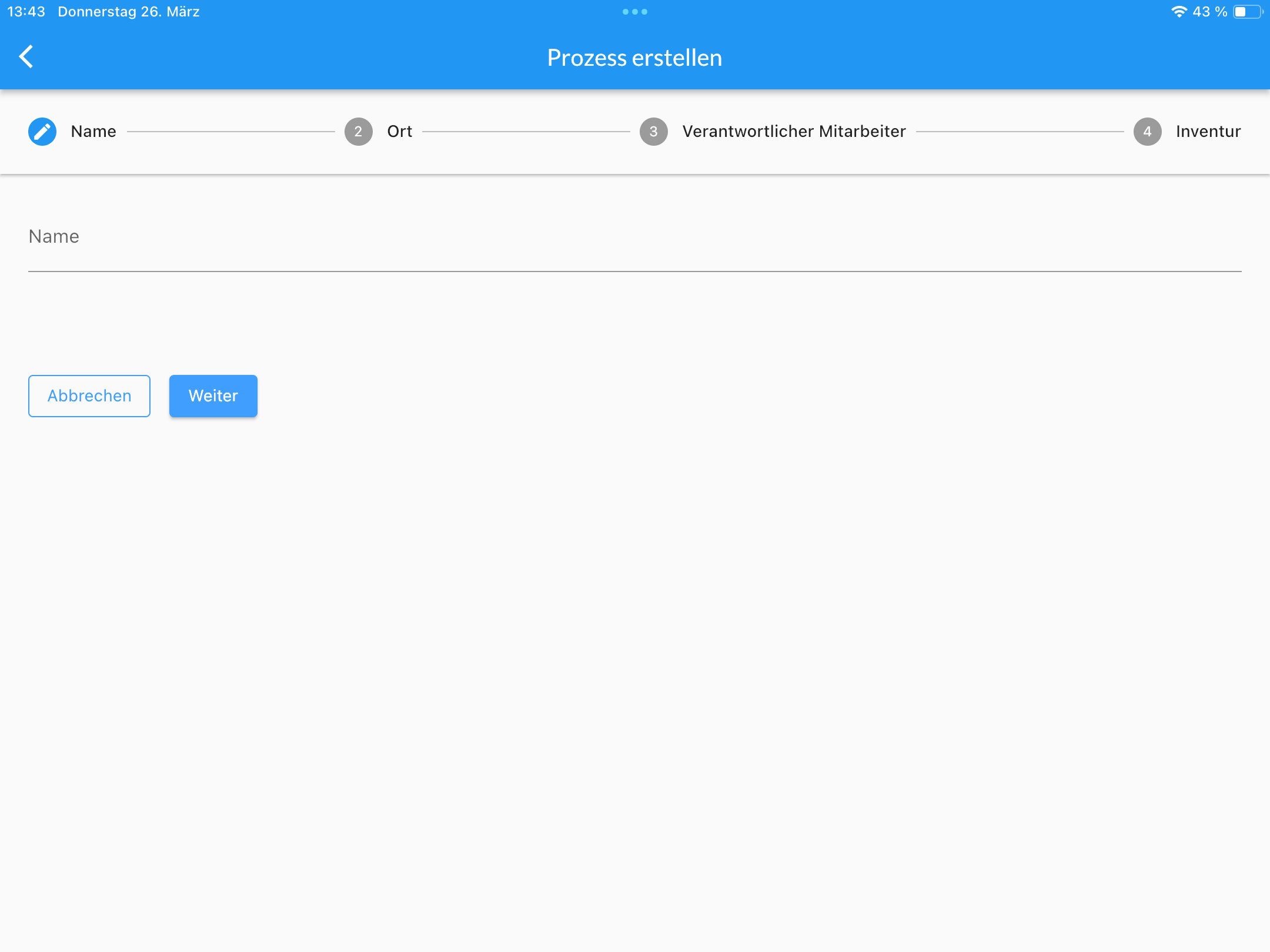1270x952 pixels.
Task: Jump to the Inventur step
Action: (1208, 132)
